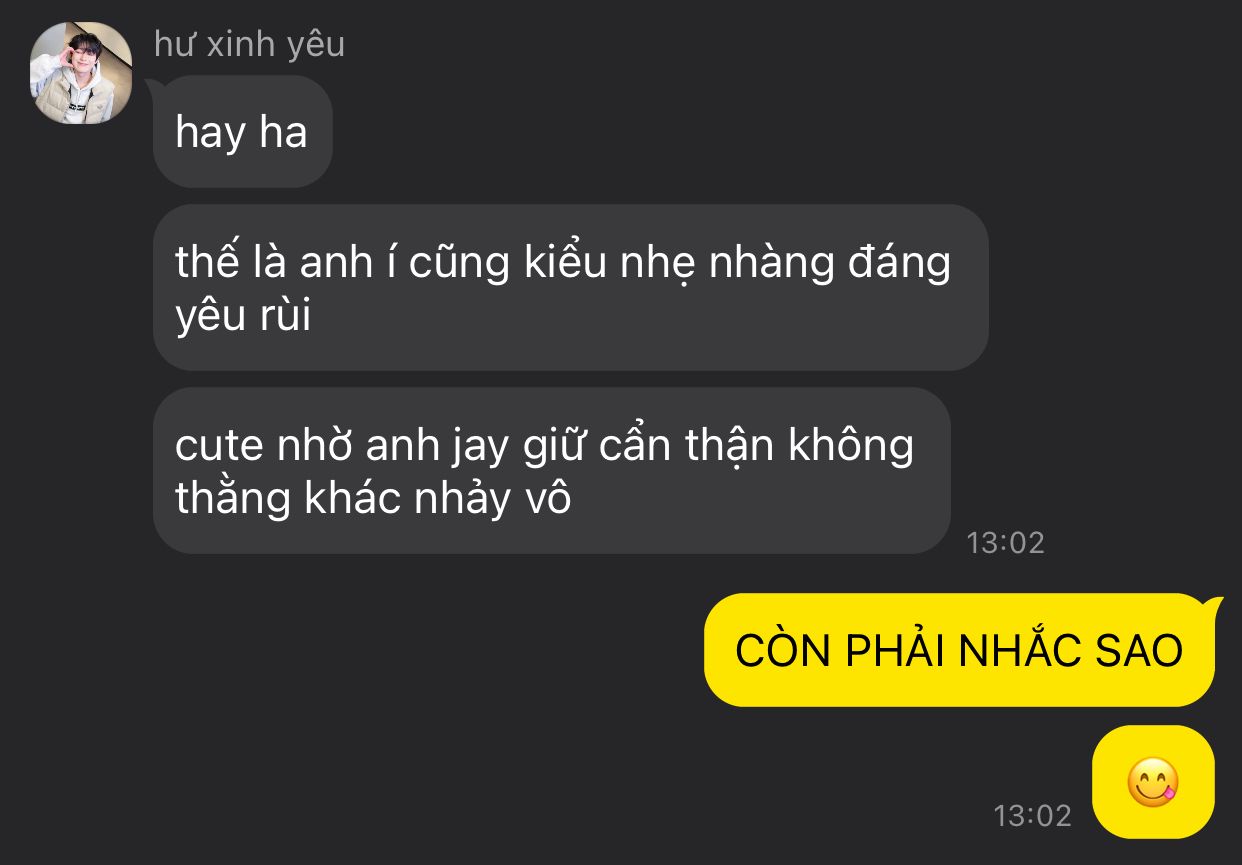Select the 'cute nhờ anh jay' message bubble
1242x865 pixels.
click(x=551, y=471)
